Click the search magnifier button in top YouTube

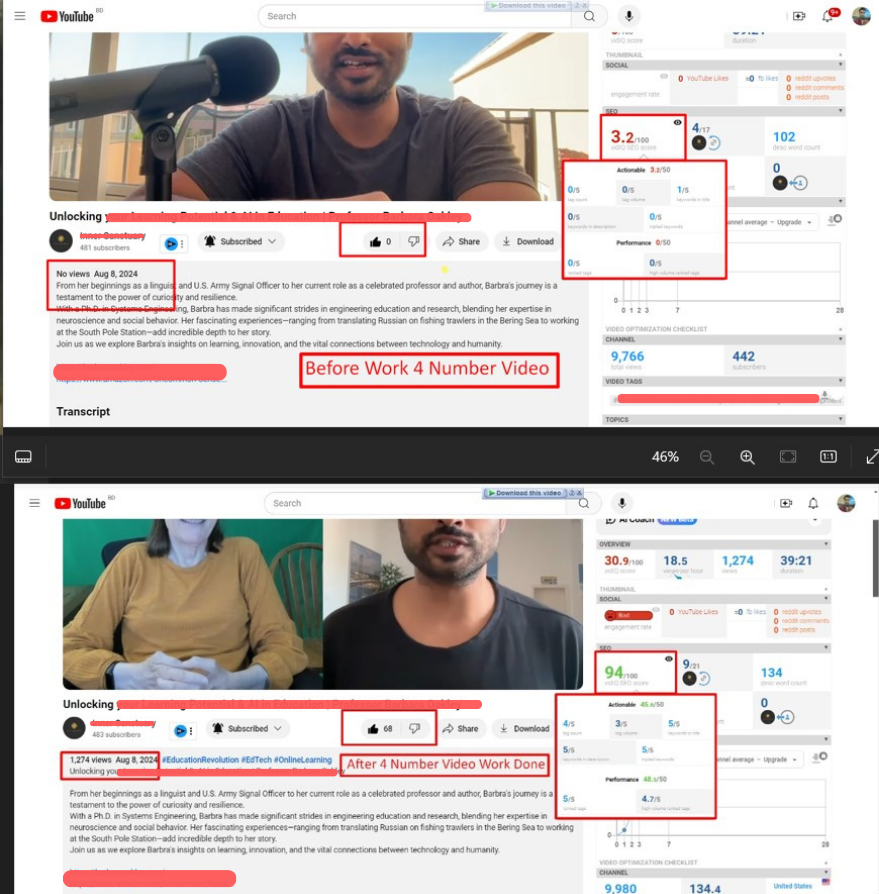(590, 16)
